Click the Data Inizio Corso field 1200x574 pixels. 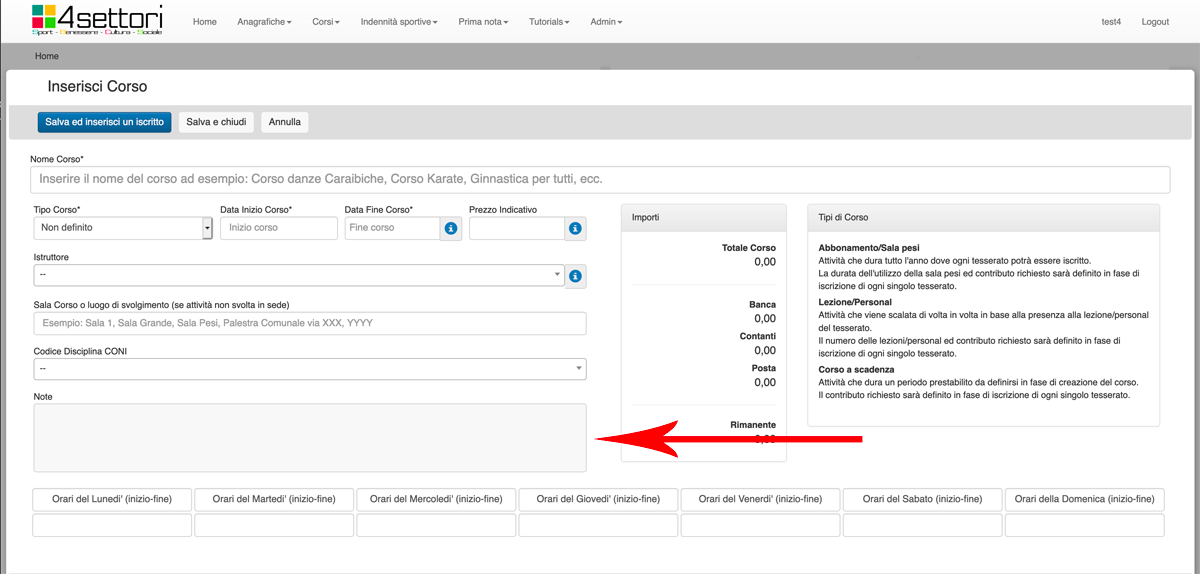[x=278, y=228]
